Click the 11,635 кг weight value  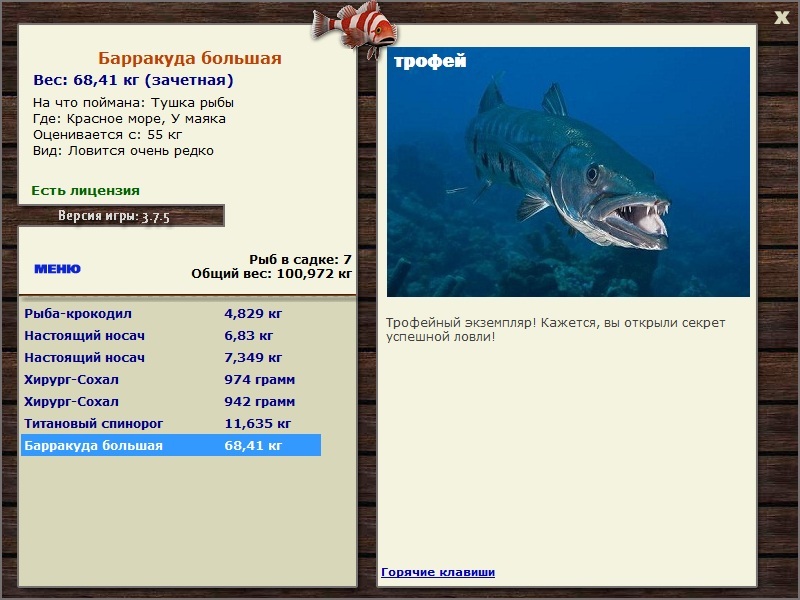click(x=258, y=423)
